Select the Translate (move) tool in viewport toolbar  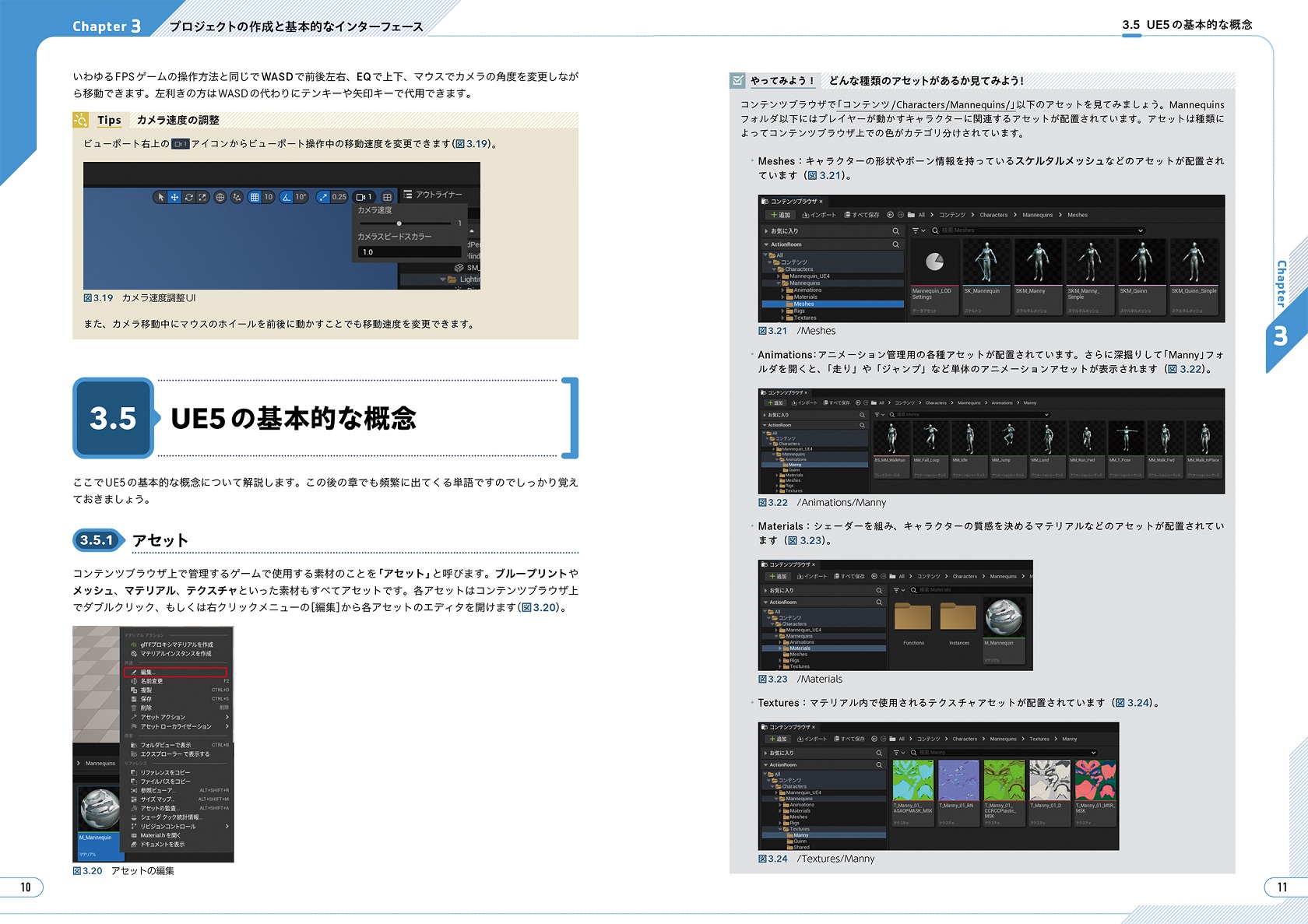click(x=174, y=197)
